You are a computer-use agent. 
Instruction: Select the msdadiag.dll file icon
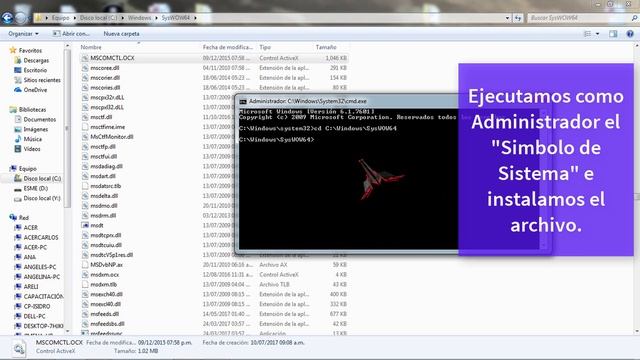[x=85, y=166]
